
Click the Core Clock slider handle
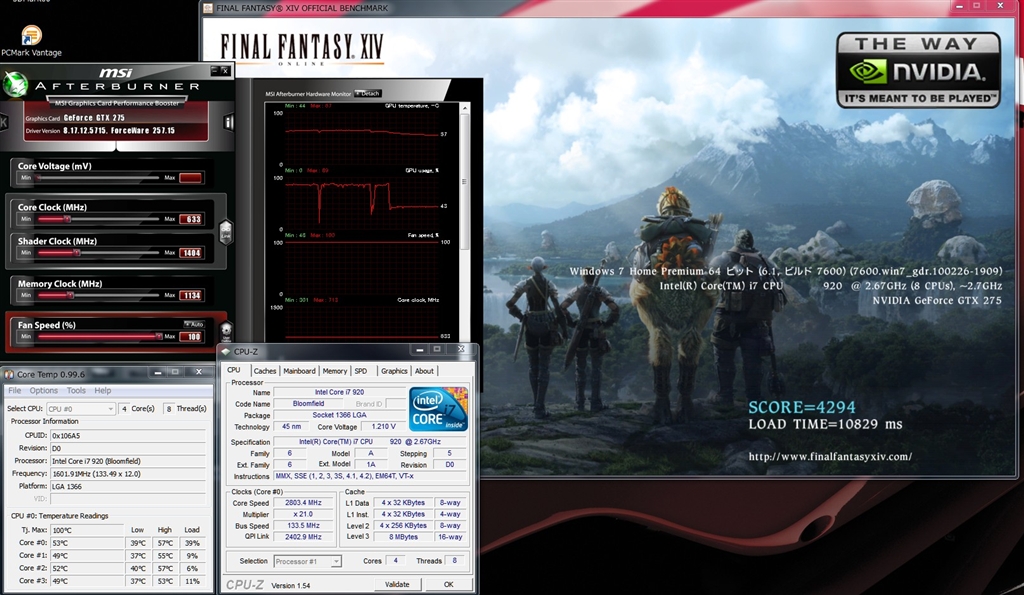(x=67, y=219)
